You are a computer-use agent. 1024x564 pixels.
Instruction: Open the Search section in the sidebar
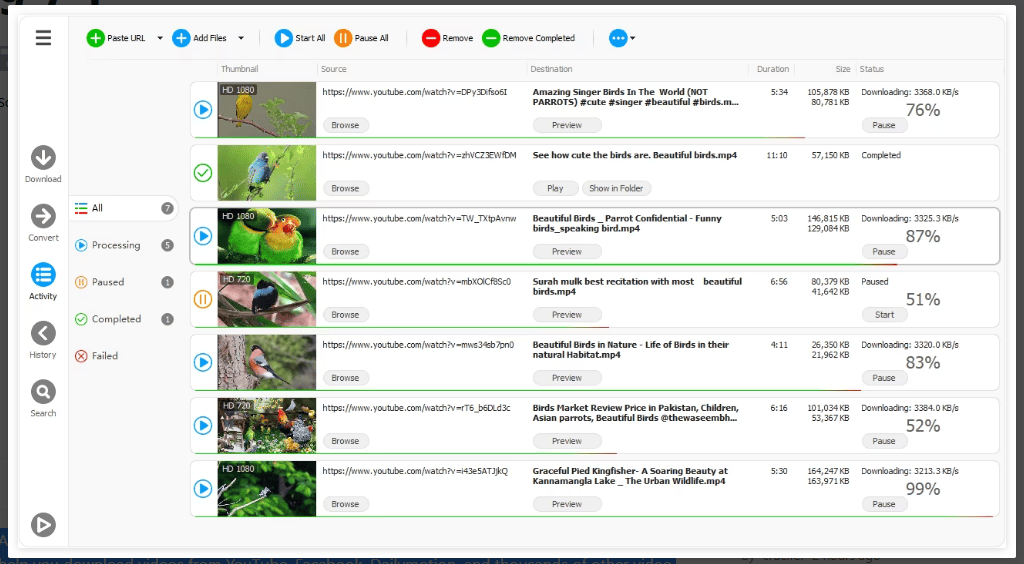pyautogui.click(x=43, y=398)
